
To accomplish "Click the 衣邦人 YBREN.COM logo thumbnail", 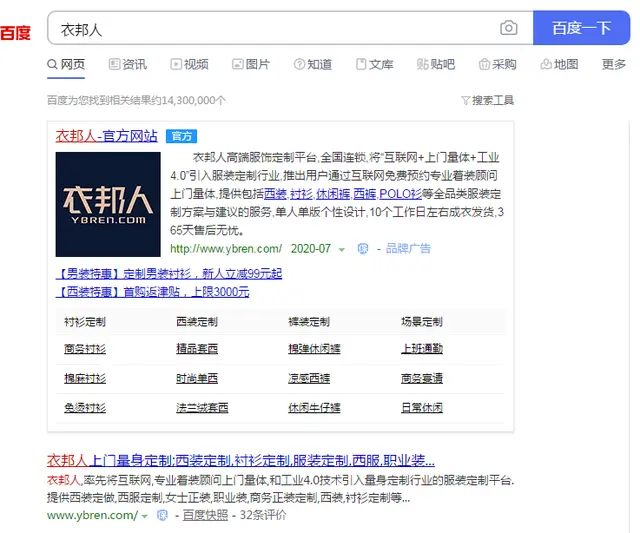I will click(x=108, y=204).
